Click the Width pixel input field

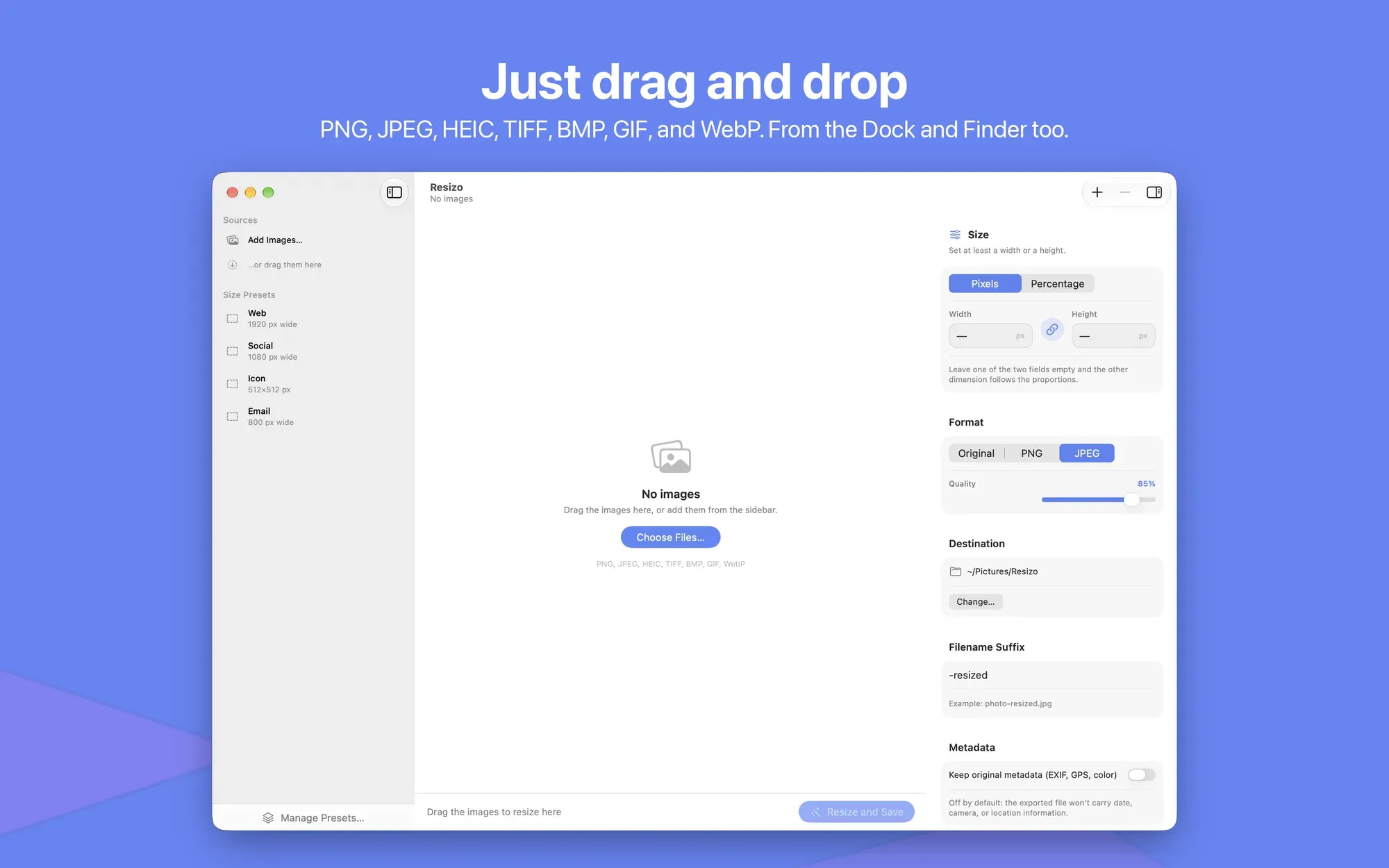click(x=990, y=336)
